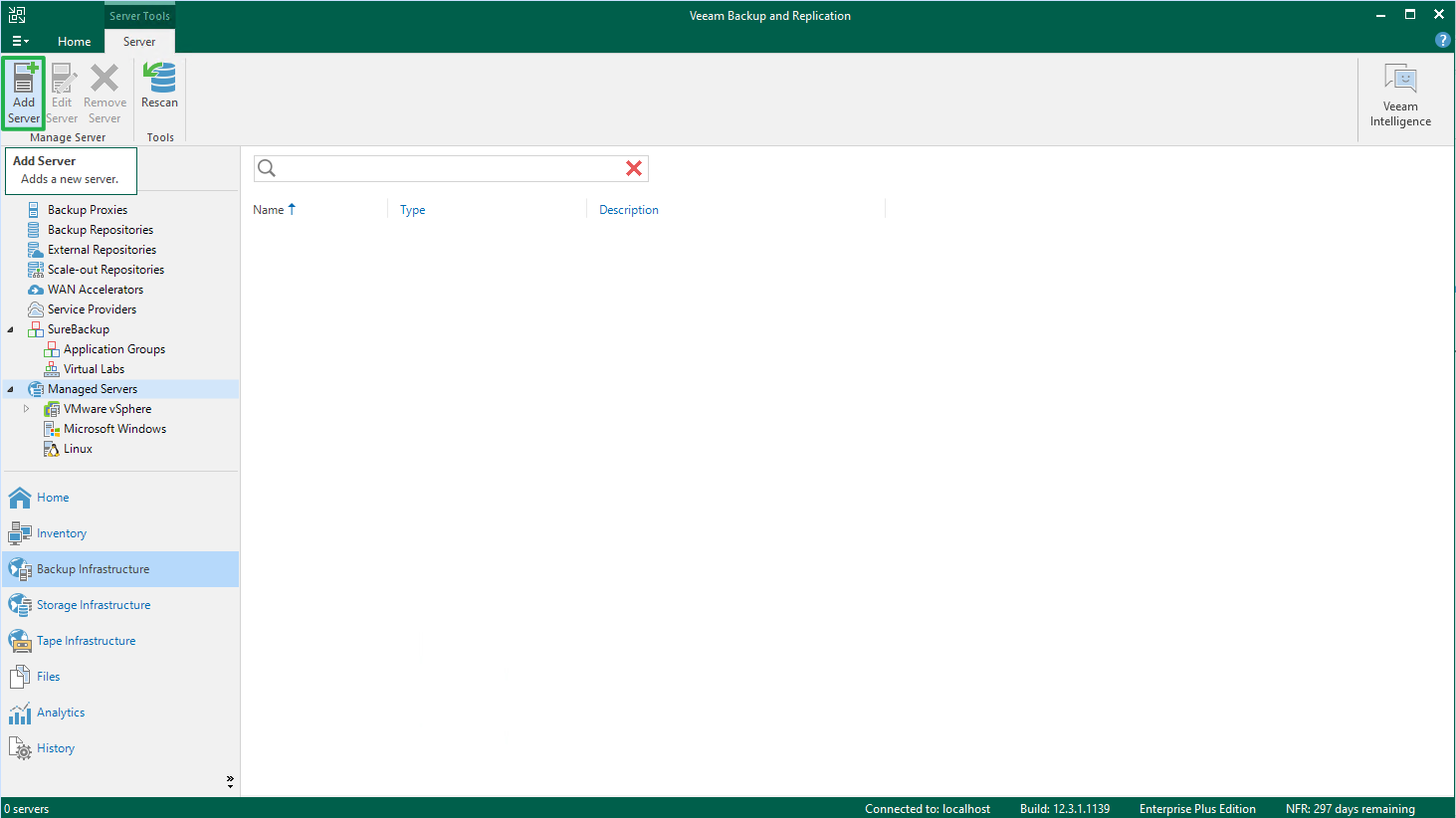Click the VMware vSphere icon
1456x818 pixels.
[x=52, y=409]
